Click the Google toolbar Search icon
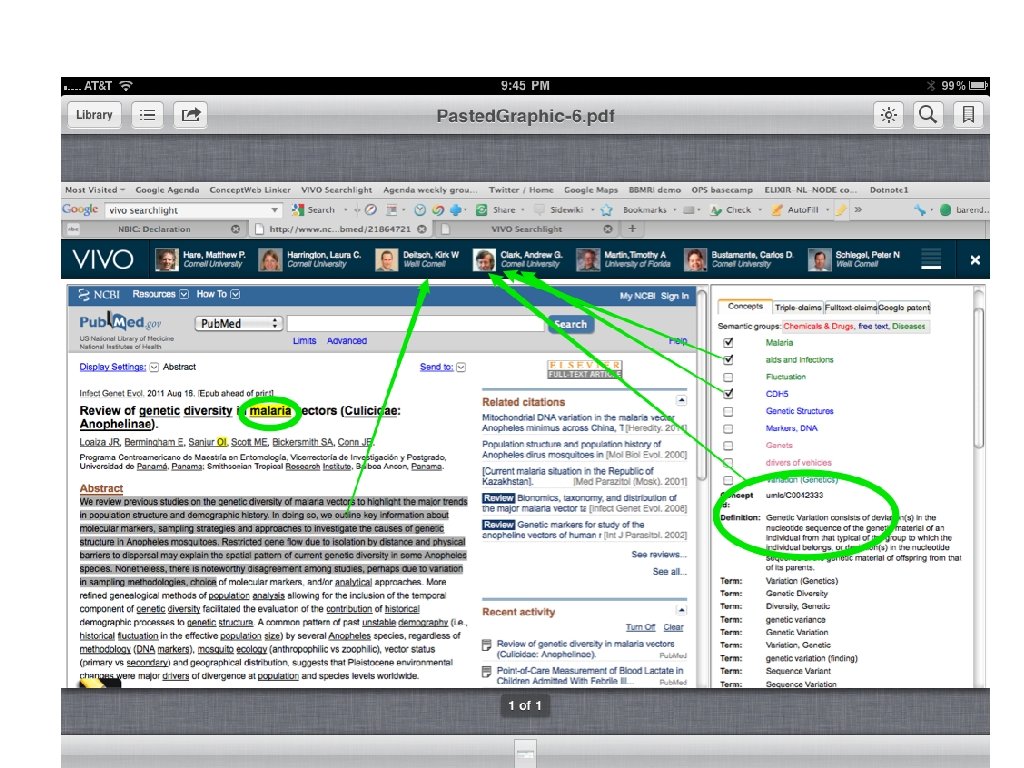1024x768 pixels. 298,210
